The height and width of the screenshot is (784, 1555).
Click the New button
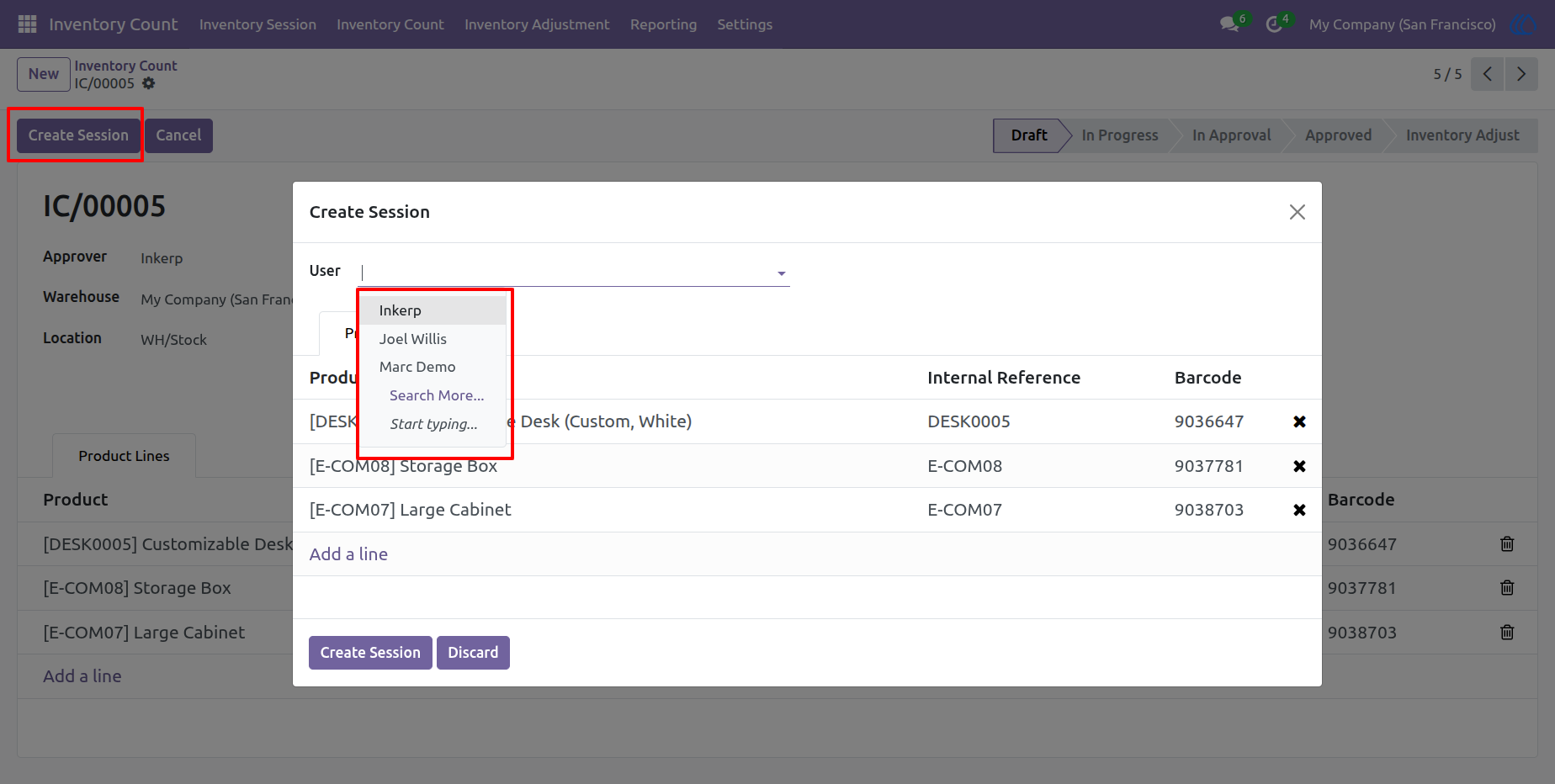point(44,74)
